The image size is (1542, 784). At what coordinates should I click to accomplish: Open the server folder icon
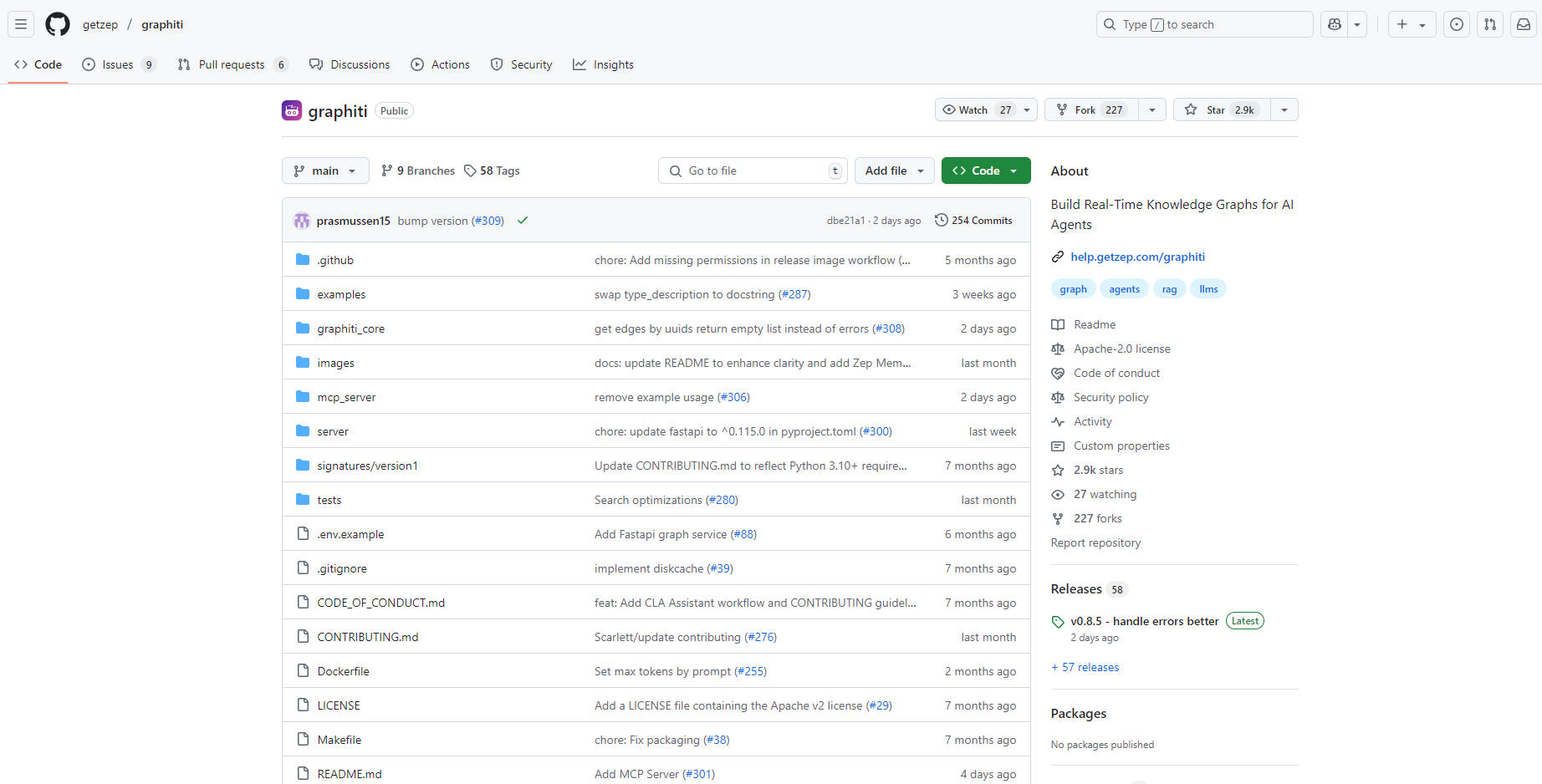tap(303, 431)
